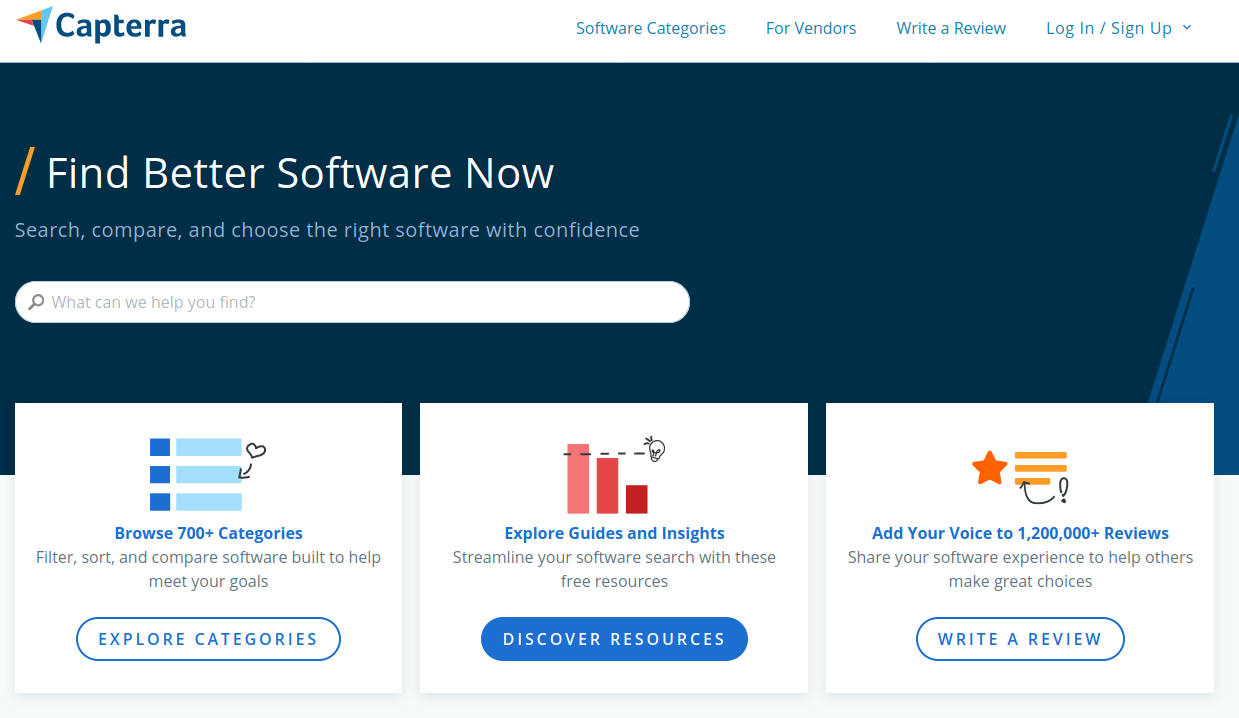This screenshot has width=1239, height=718.
Task: Click the bar chart lightbulb illustration
Action: (x=614, y=474)
